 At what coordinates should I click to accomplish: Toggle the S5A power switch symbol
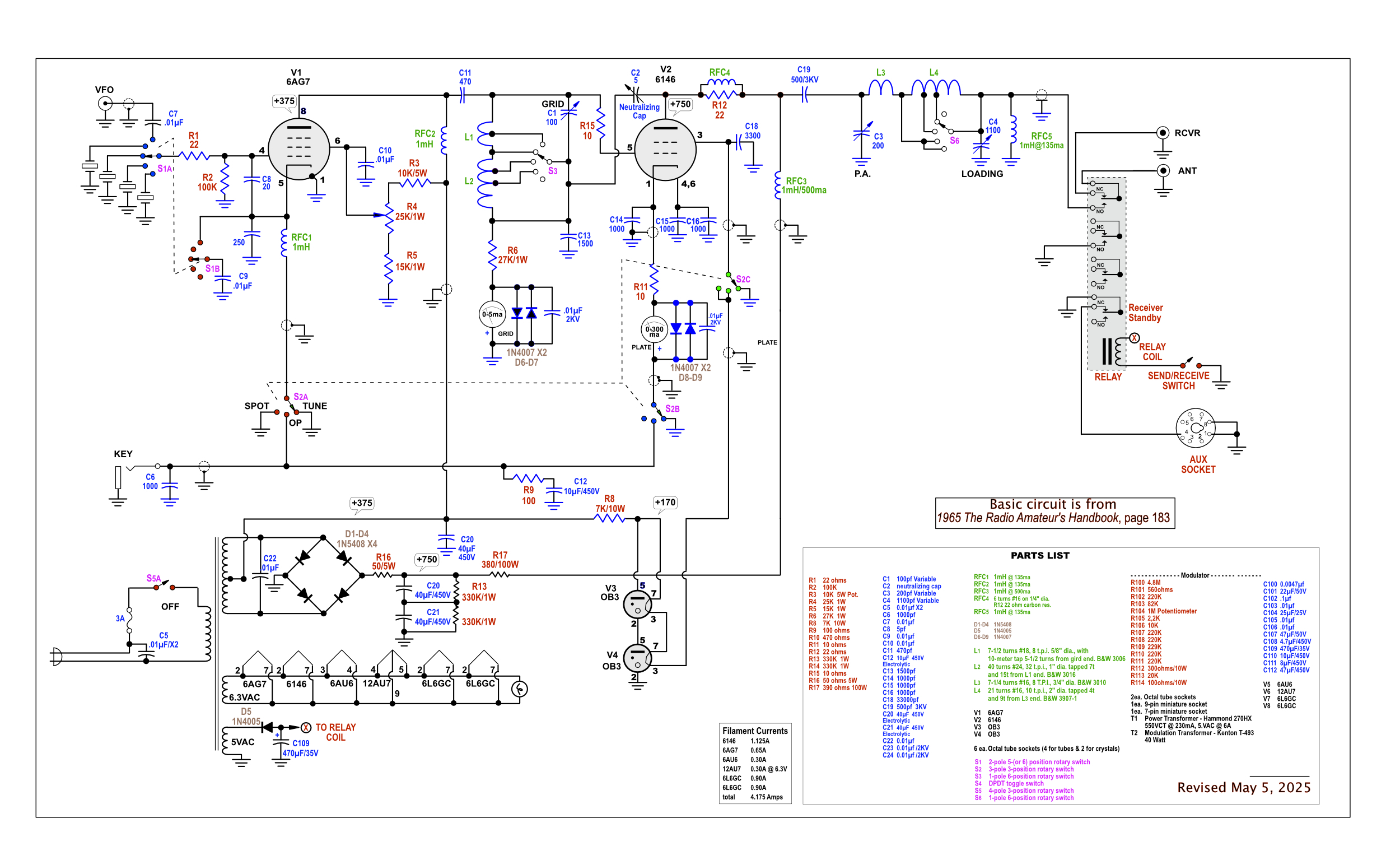coord(164,584)
